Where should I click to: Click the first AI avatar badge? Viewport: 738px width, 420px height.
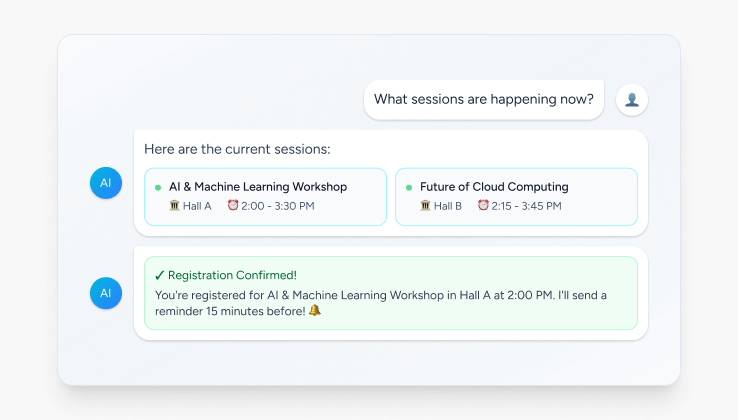tap(106, 182)
